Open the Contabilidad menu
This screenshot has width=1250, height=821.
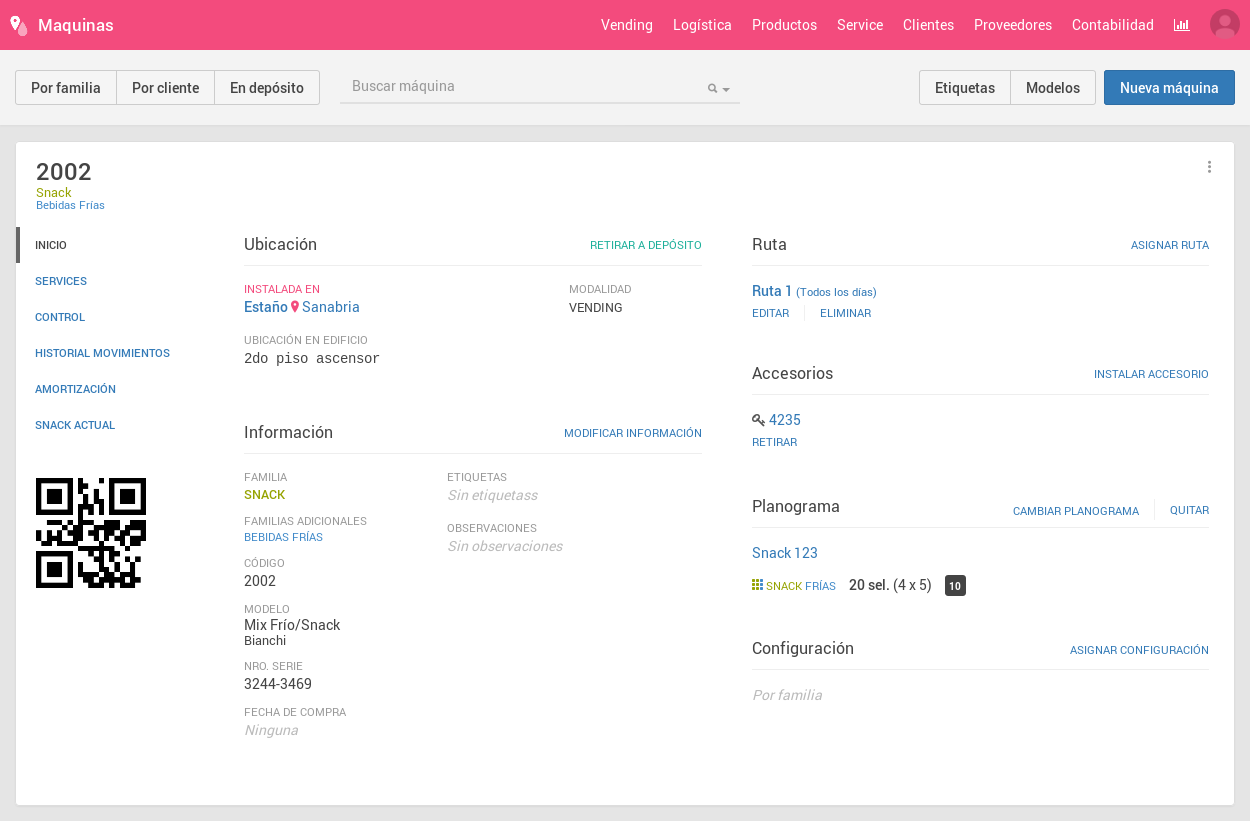coord(1112,25)
